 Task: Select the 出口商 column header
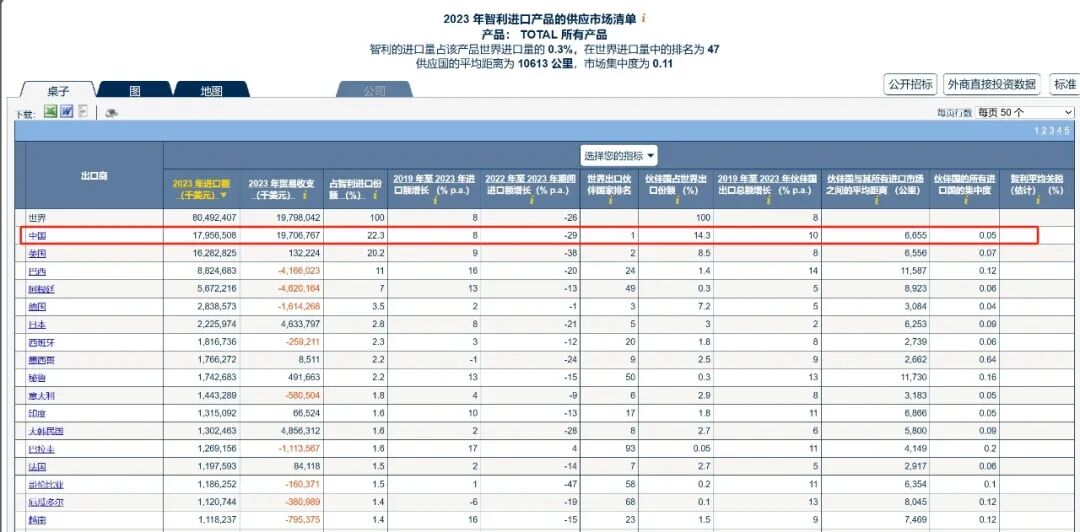[94, 176]
